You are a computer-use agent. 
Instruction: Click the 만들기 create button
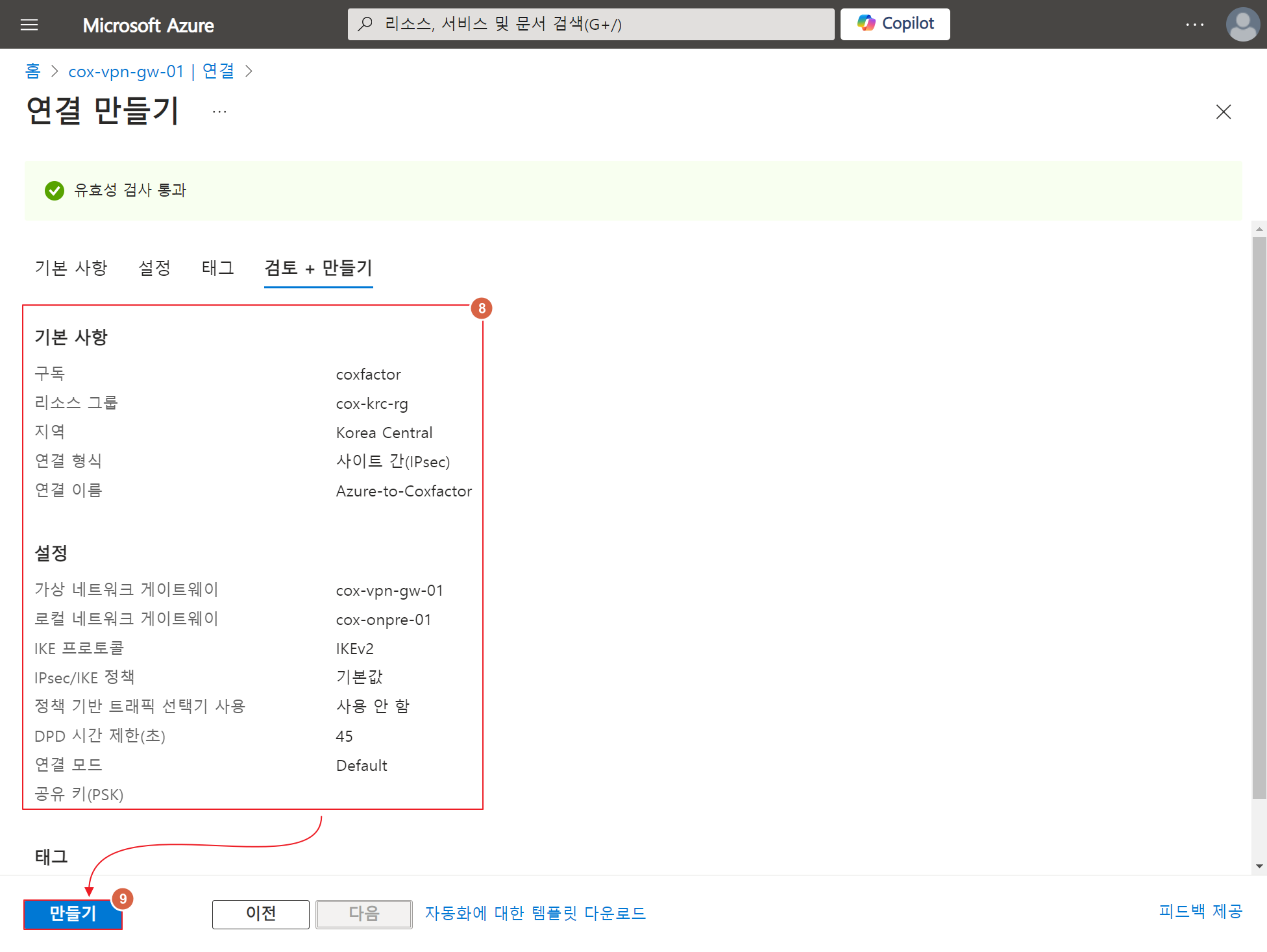(x=73, y=914)
